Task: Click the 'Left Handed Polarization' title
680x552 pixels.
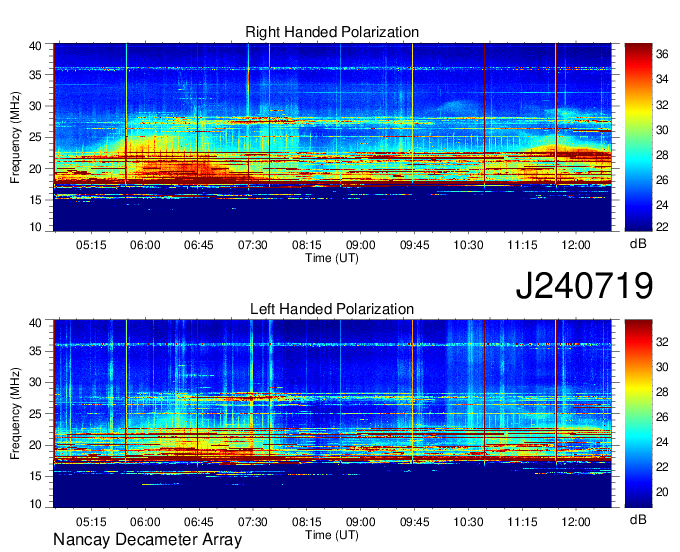Action: point(332,309)
